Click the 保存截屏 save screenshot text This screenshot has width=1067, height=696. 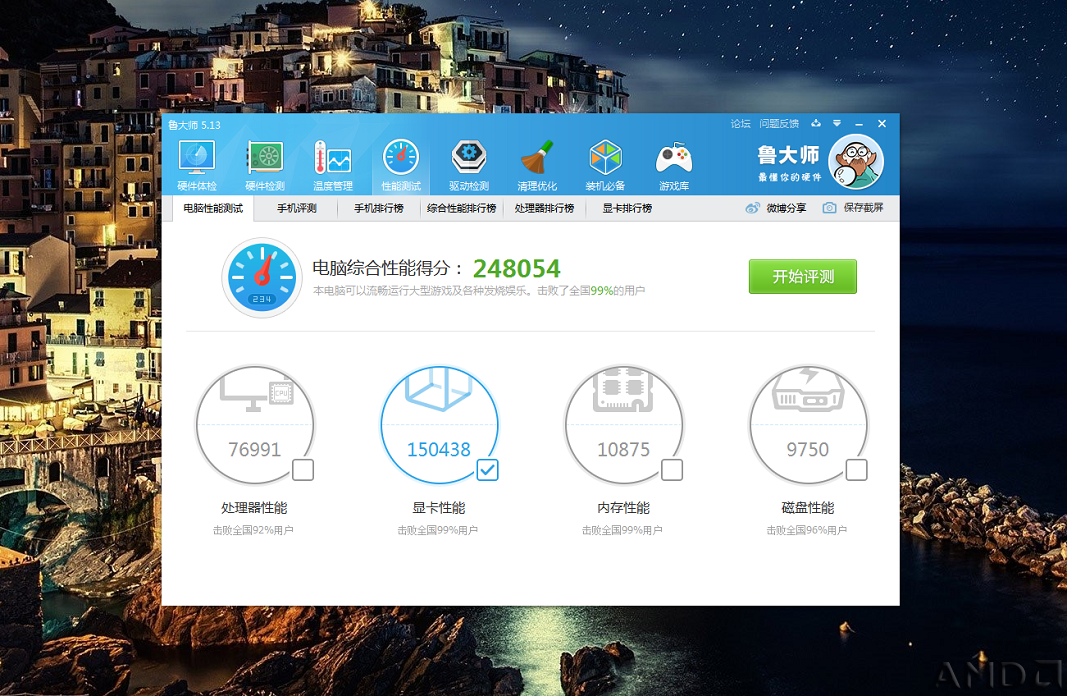[x=864, y=208]
